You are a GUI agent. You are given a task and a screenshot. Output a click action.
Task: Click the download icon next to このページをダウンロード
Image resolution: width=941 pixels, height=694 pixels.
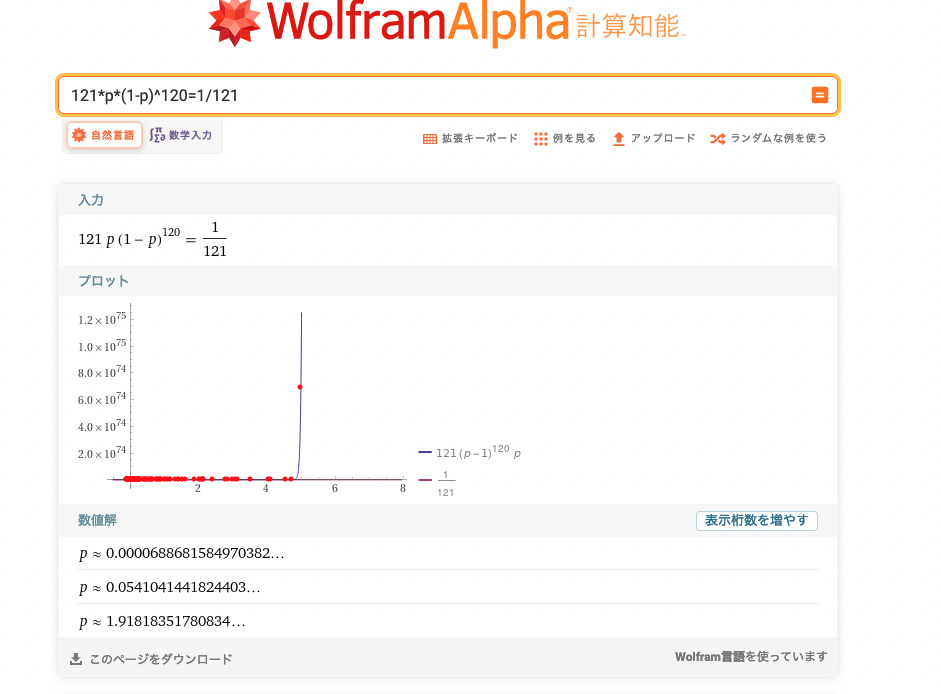75,659
